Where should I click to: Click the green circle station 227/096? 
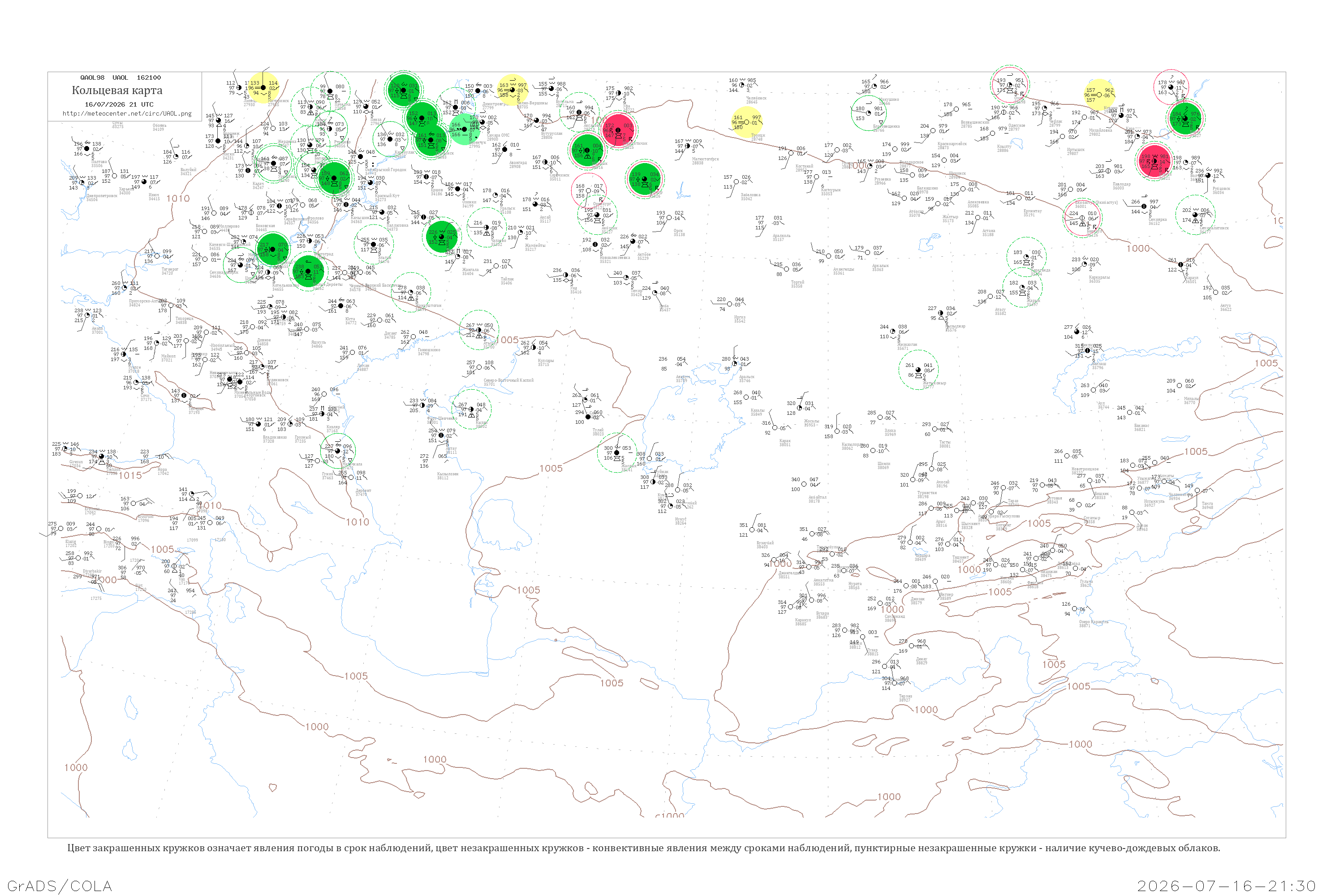[x=338, y=451]
